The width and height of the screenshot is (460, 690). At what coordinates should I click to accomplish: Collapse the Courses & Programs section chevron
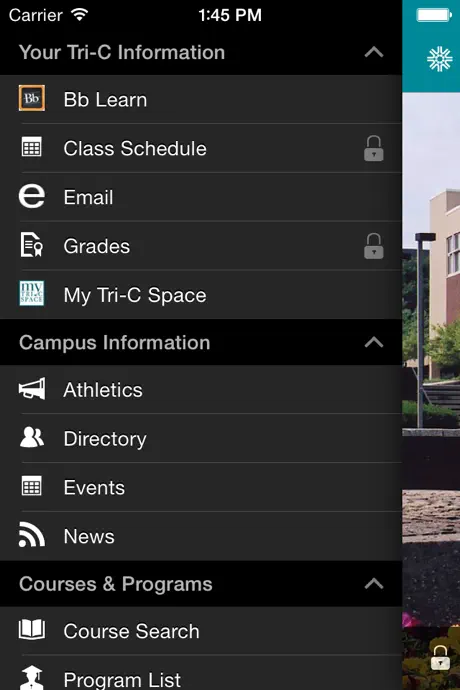(374, 584)
